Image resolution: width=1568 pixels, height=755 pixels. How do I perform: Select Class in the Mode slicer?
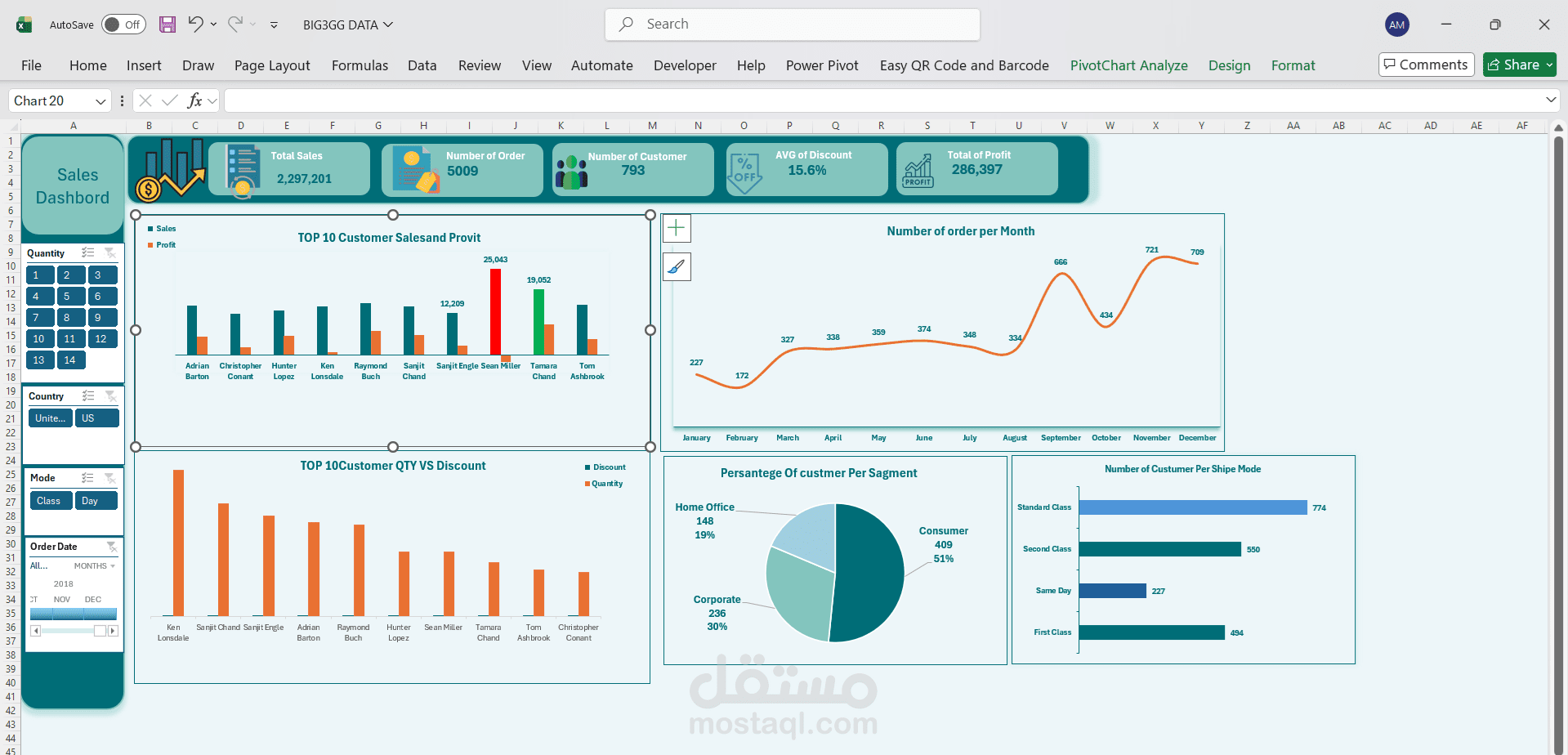click(50, 500)
